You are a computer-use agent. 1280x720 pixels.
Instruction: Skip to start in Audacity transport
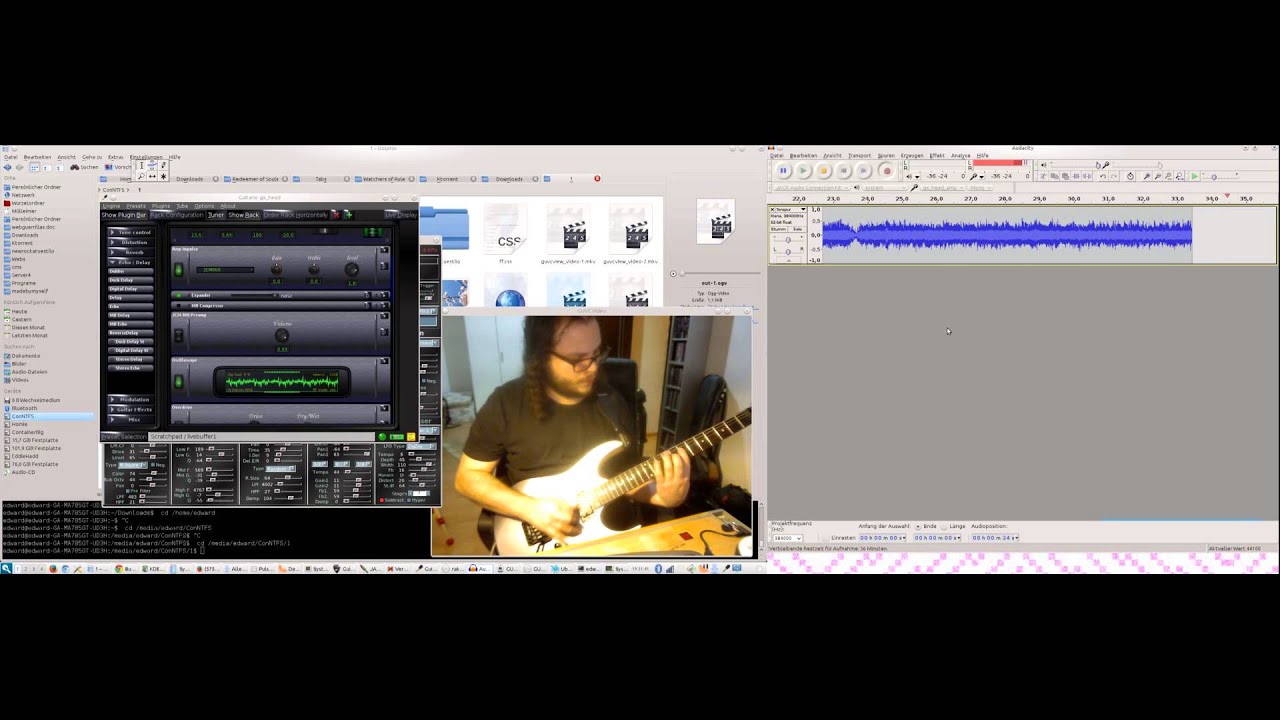(x=843, y=171)
